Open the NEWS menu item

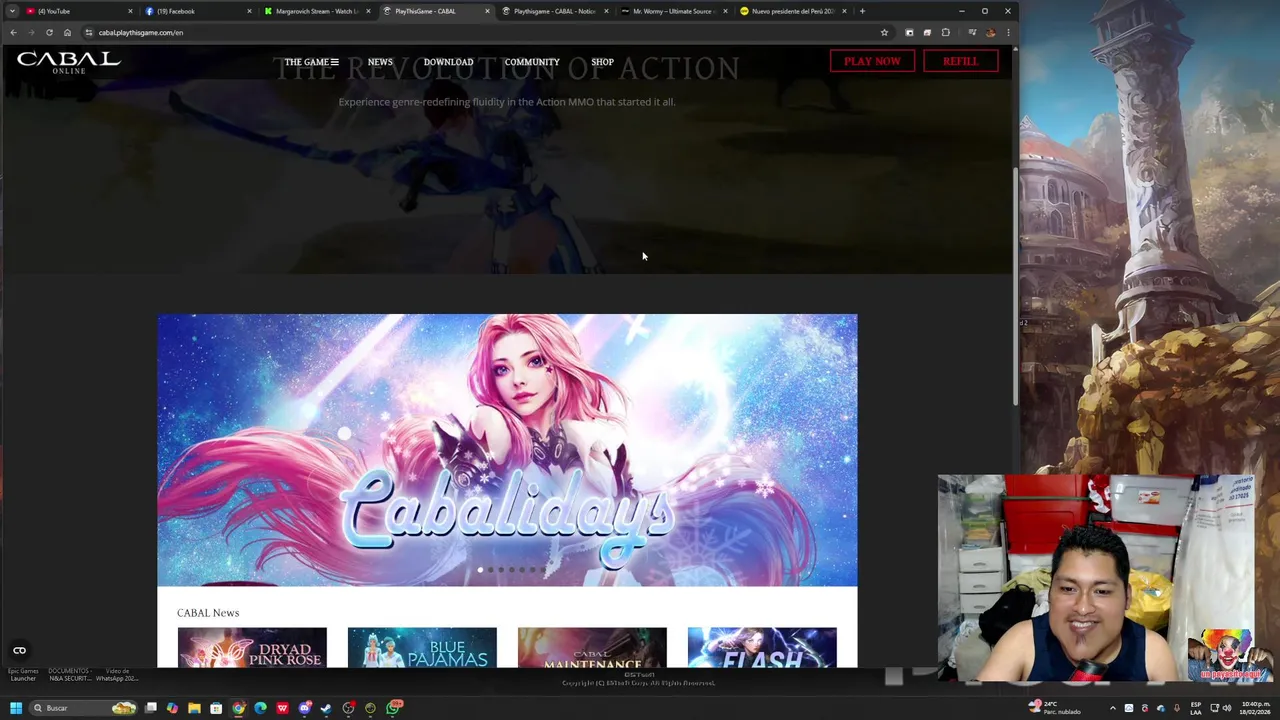[x=380, y=62]
